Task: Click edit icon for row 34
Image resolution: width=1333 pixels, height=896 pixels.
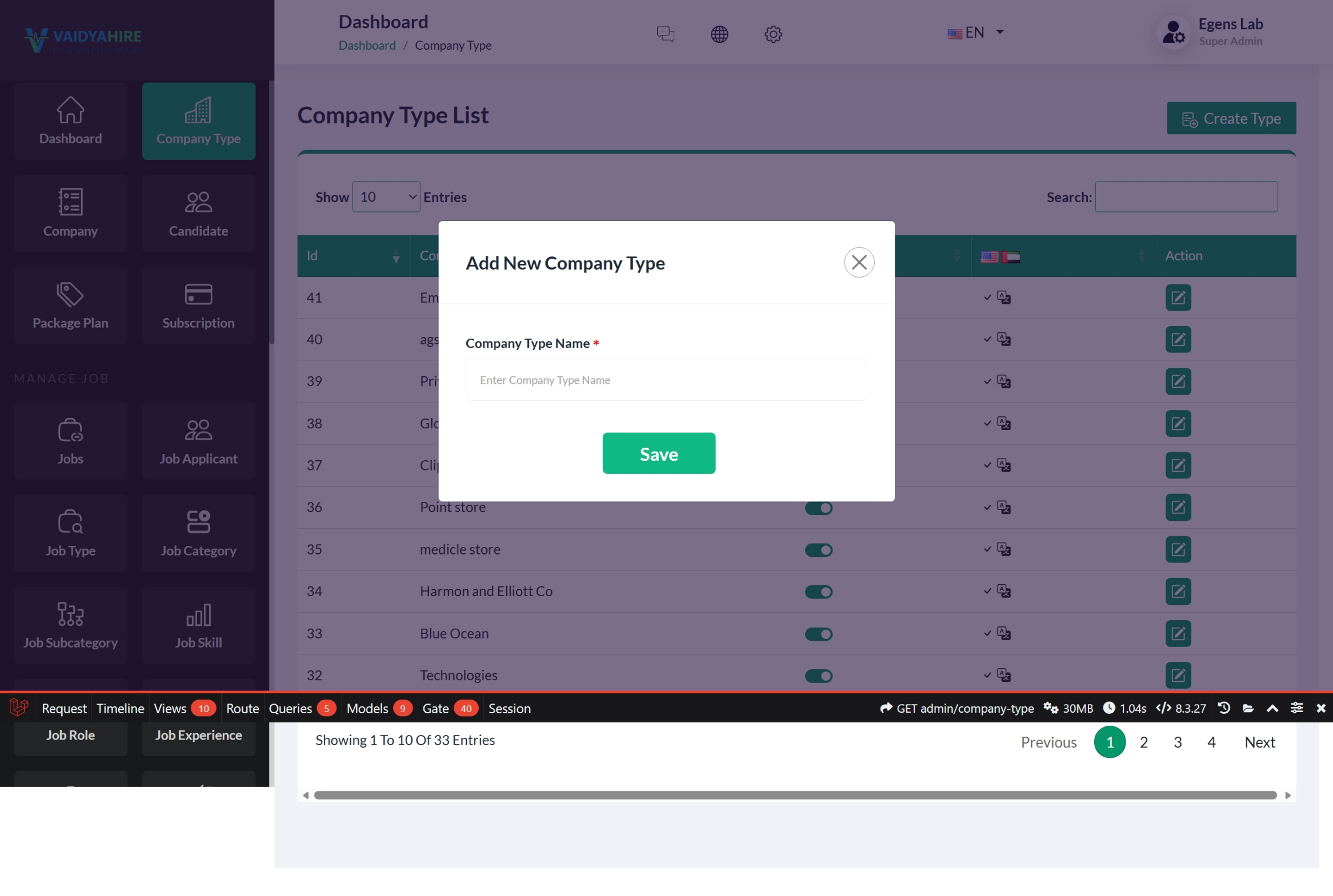Action: [x=1178, y=592]
